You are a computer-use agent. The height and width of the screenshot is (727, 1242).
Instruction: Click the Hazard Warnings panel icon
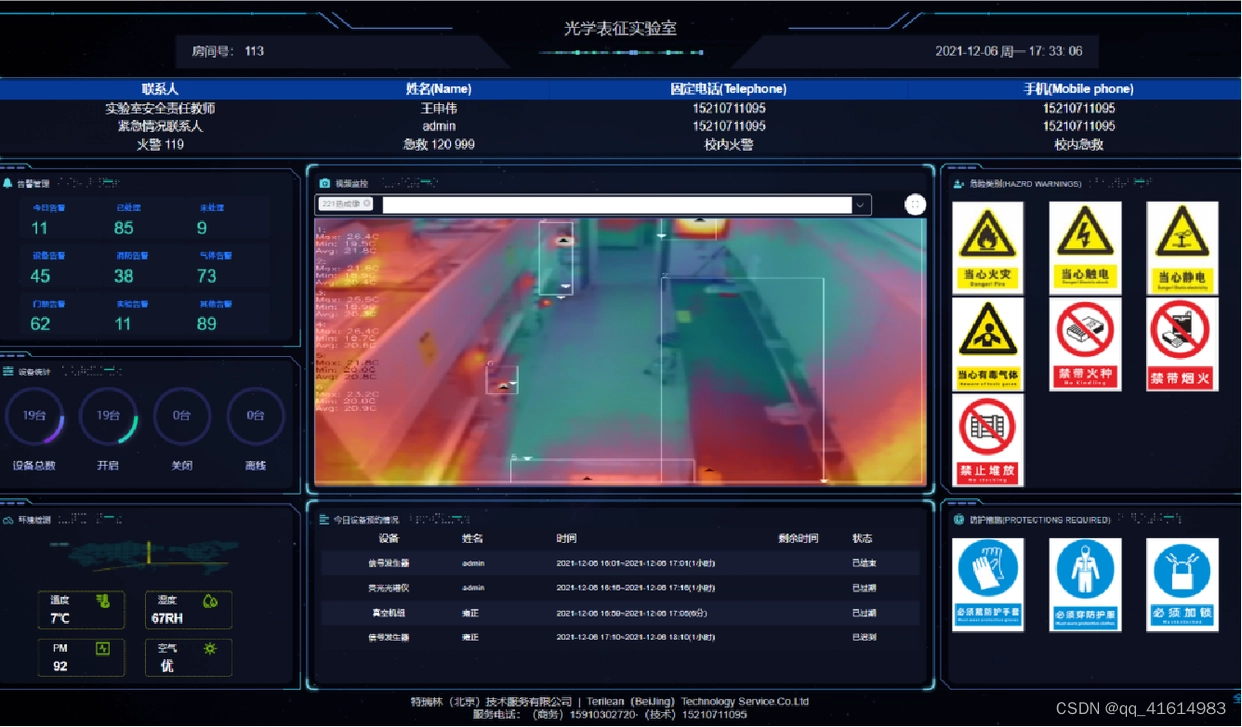click(959, 184)
